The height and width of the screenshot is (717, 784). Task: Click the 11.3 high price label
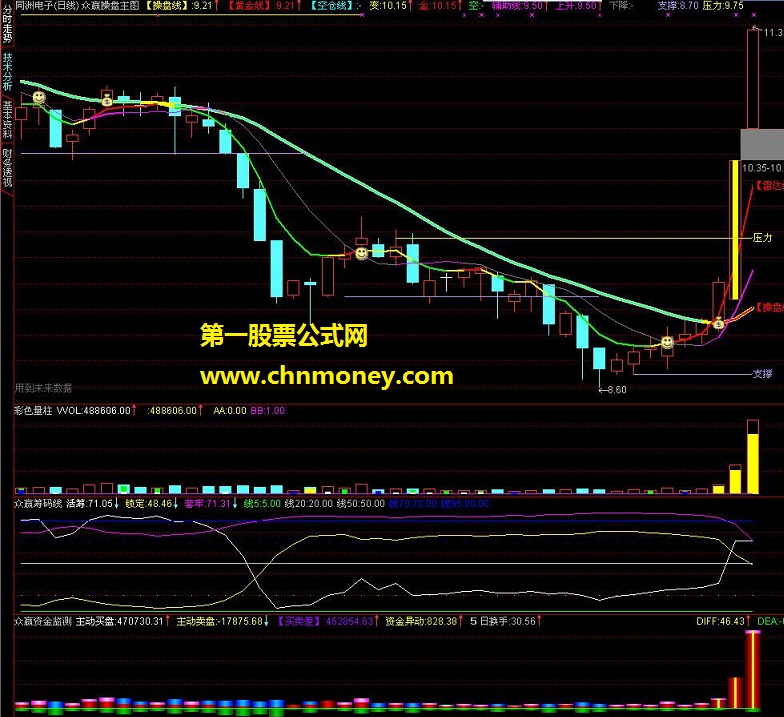click(773, 33)
